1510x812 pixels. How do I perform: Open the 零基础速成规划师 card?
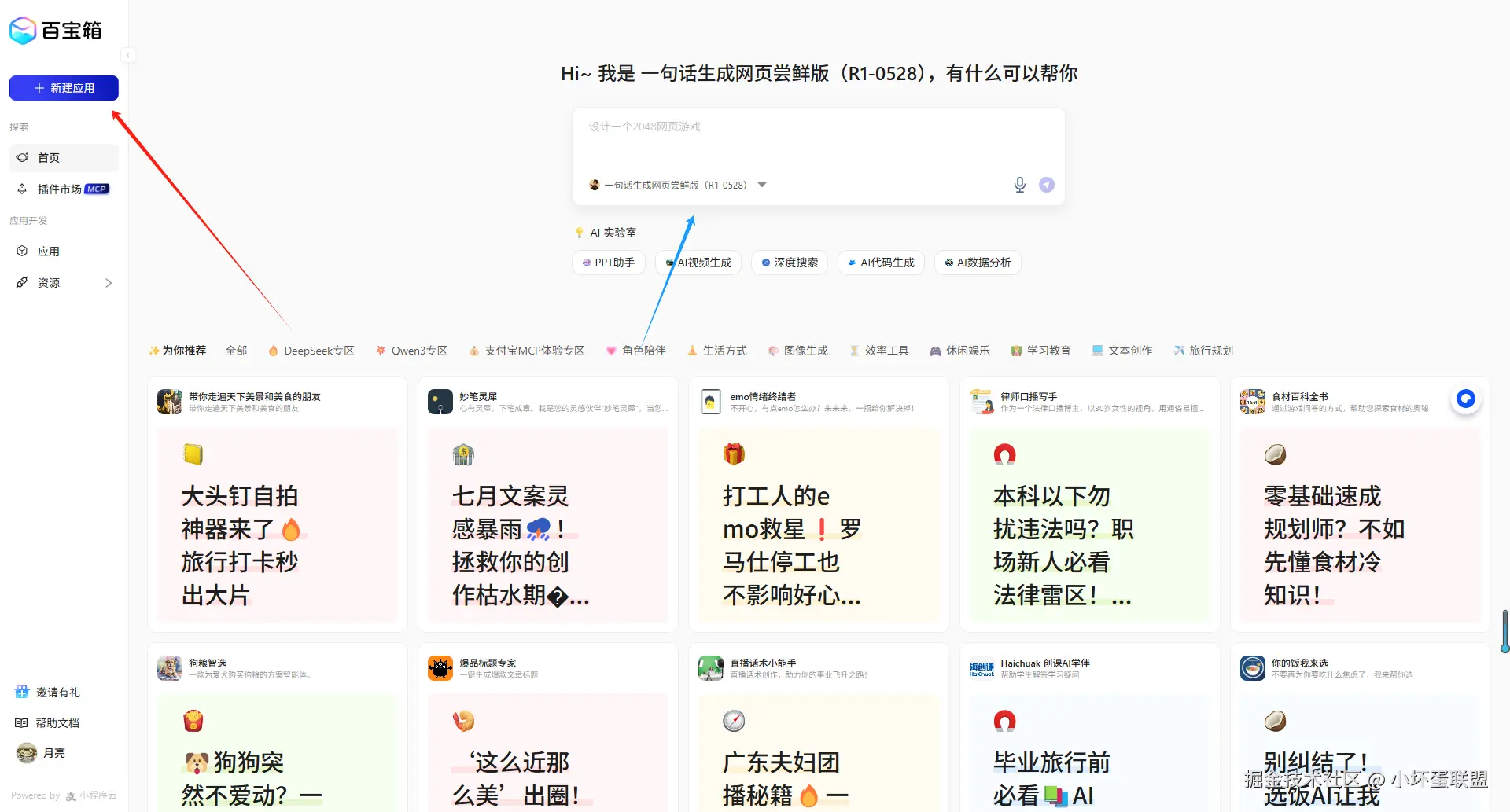coord(1361,525)
